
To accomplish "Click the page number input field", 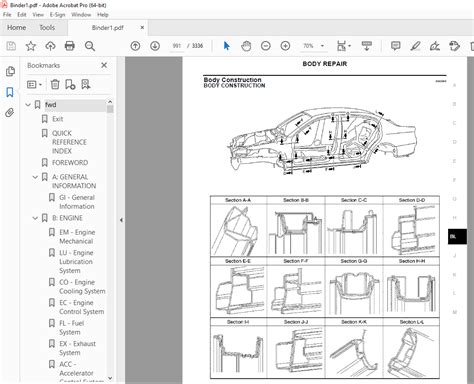I will click(177, 46).
